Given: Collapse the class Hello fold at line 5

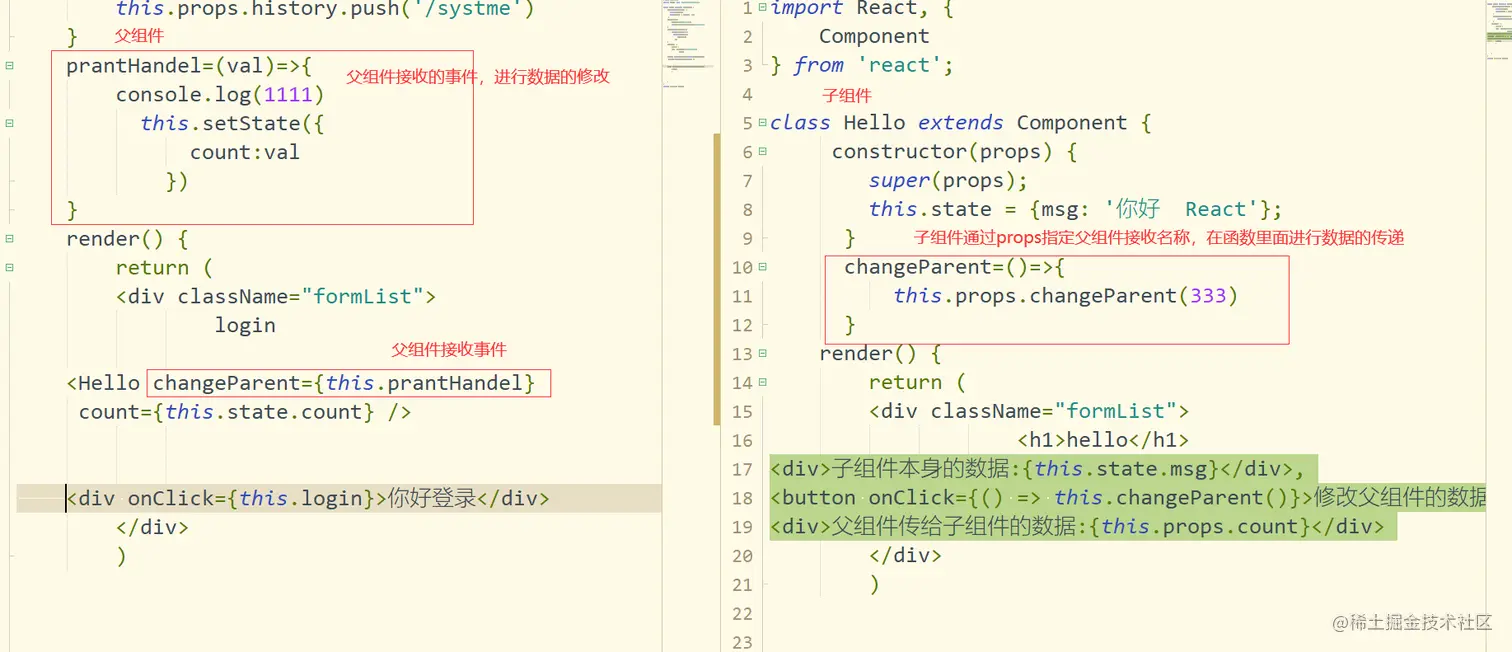Looking at the screenshot, I should click(763, 123).
